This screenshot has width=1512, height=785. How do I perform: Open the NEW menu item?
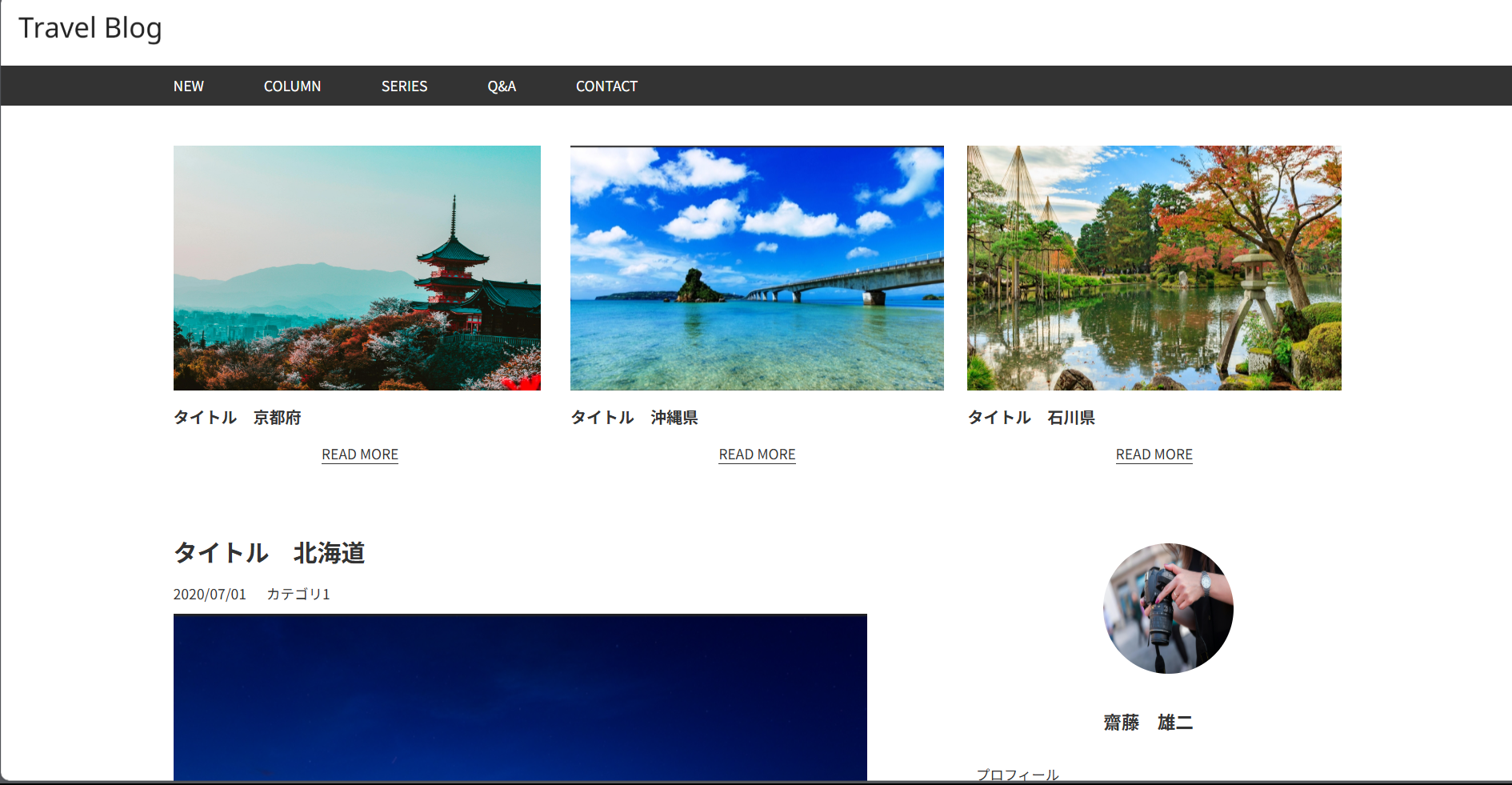click(x=189, y=86)
